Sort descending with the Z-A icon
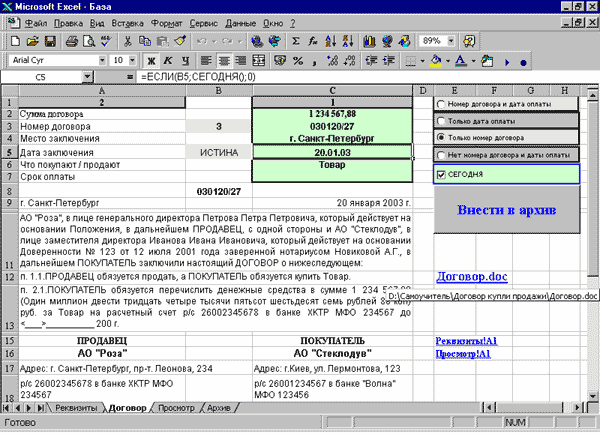This screenshot has width=600, height=434. pyautogui.click(x=348, y=41)
